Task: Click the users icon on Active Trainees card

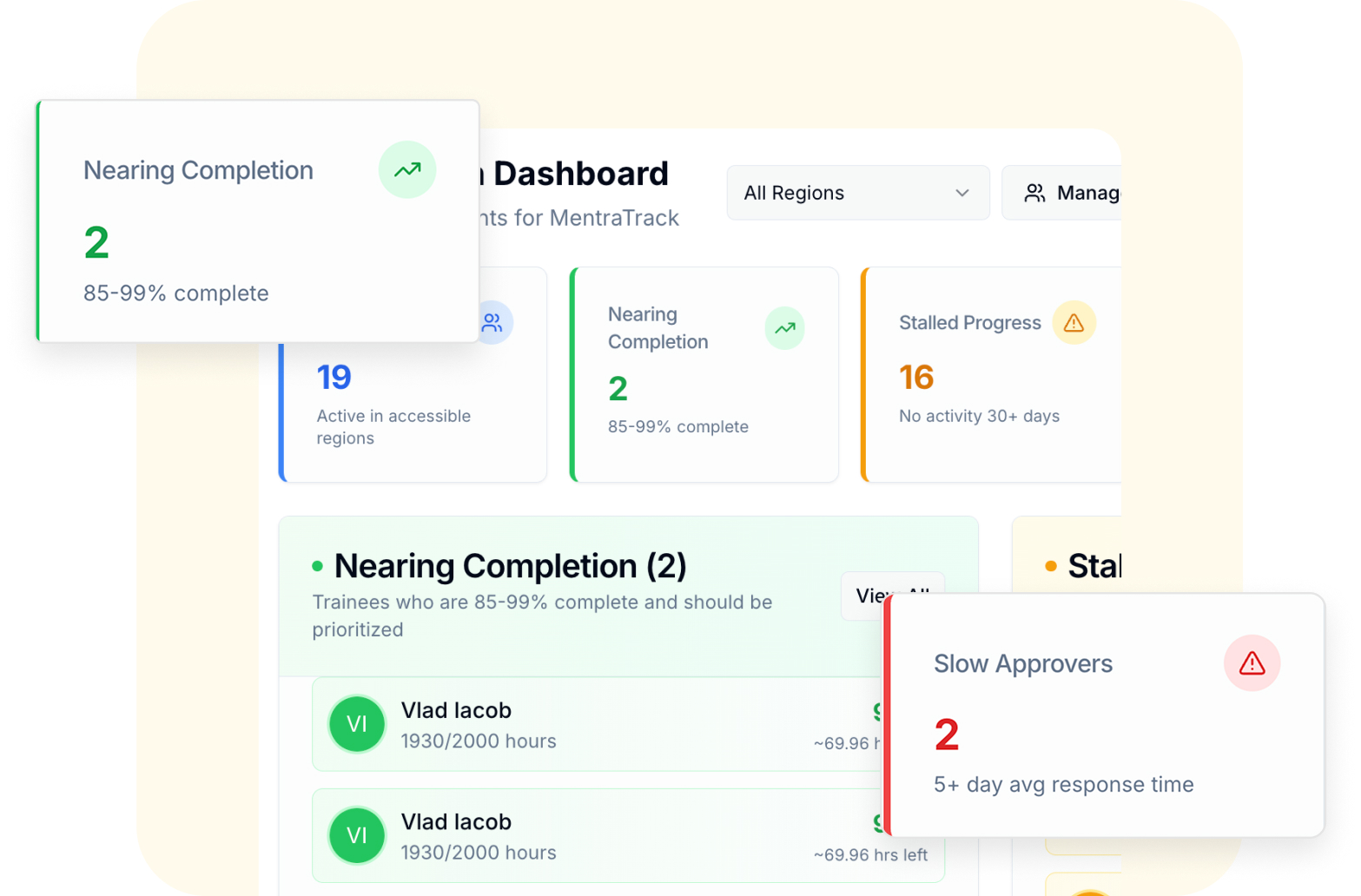Action: 492,322
